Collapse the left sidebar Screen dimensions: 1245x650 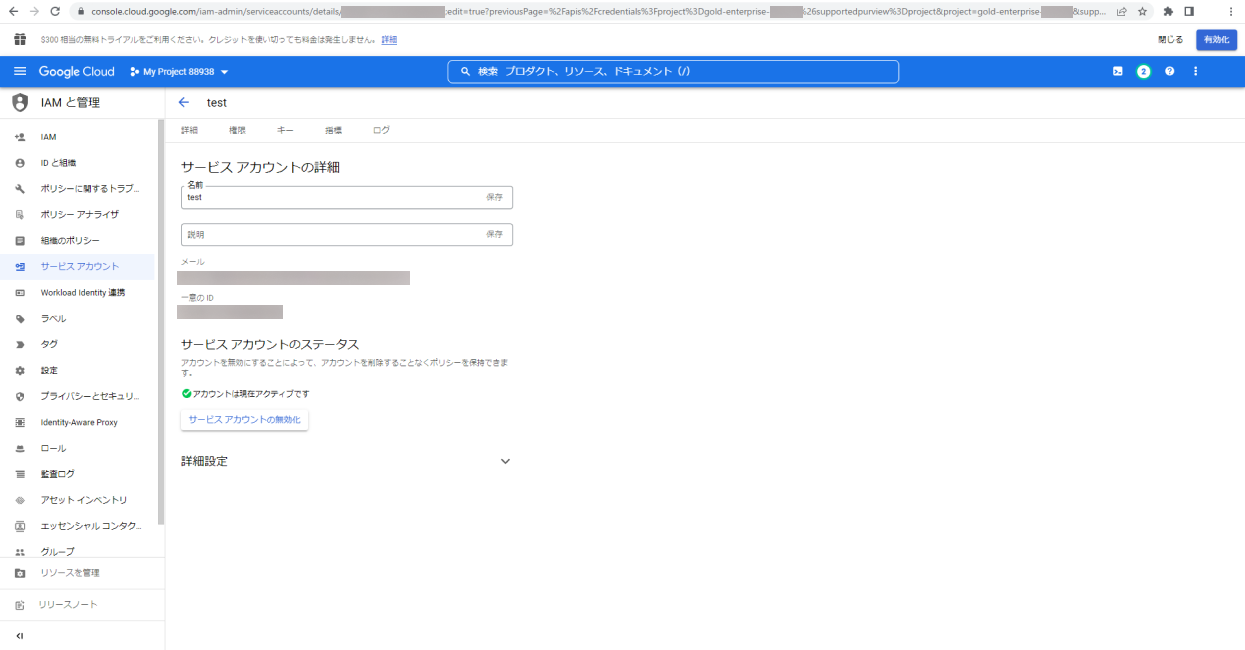(19, 635)
